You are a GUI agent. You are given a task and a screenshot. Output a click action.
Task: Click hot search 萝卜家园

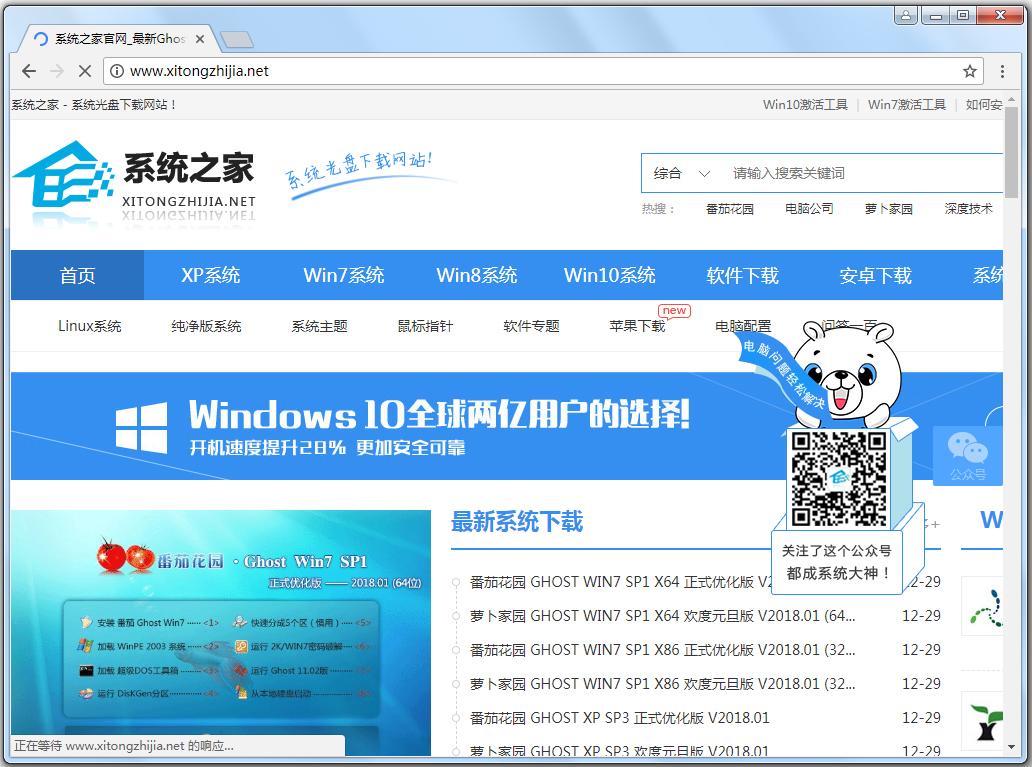(889, 209)
